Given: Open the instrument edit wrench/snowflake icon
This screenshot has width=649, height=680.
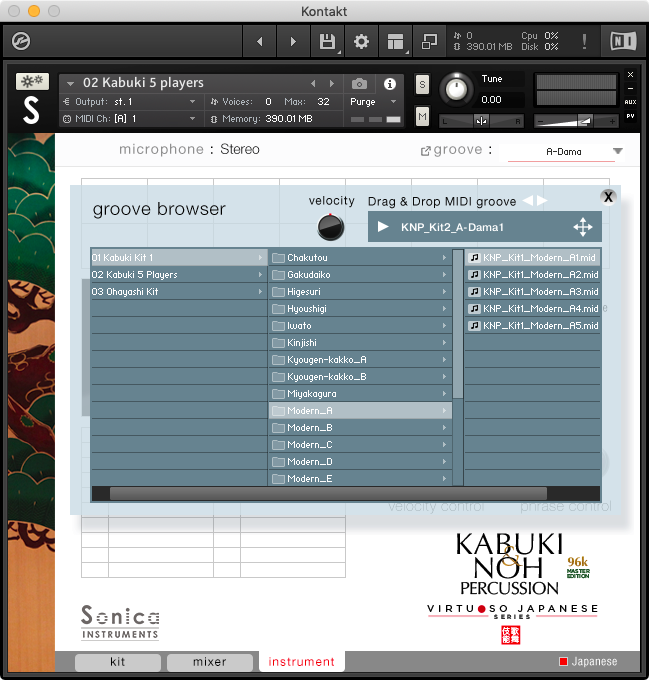Looking at the screenshot, I should point(33,81).
